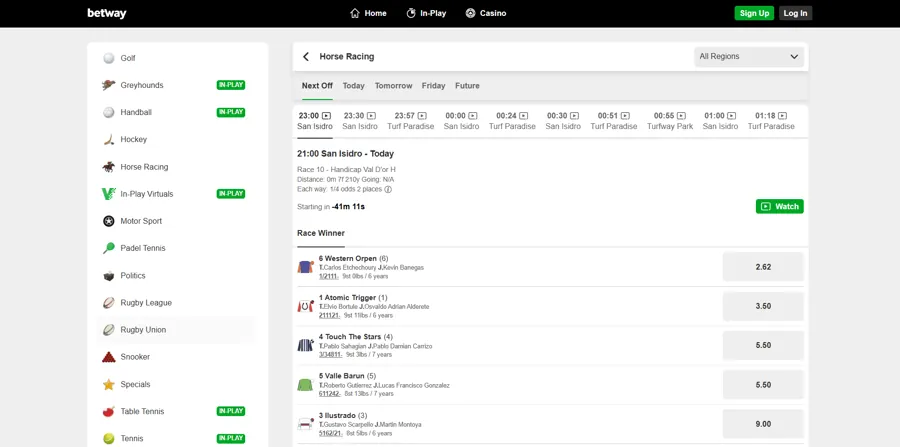Click the Hockey stick icon
Image resolution: width=900 pixels, height=447 pixels.
[108, 139]
